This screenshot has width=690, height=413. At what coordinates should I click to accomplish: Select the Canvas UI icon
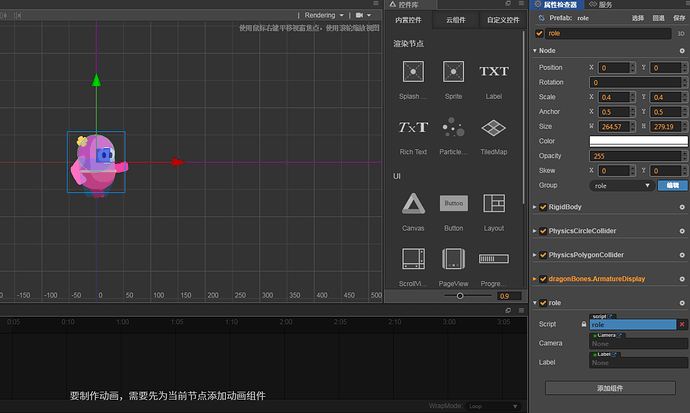coord(413,204)
